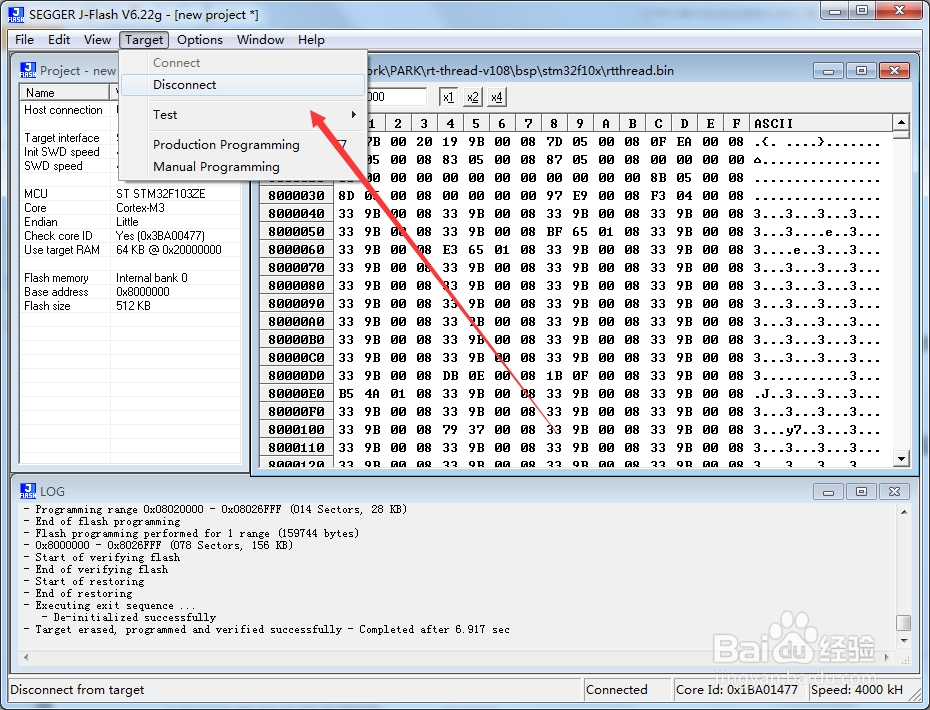Select the Core row showing Cortex-M3
The image size is (930, 710).
130,208
